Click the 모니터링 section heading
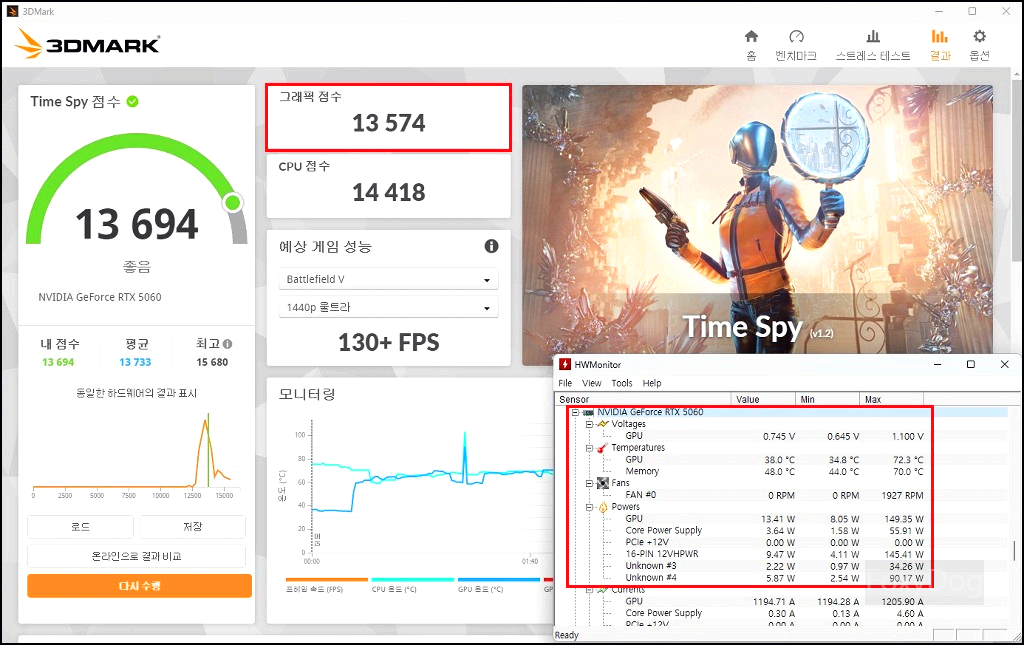1024x645 pixels. pyautogui.click(x=307, y=394)
